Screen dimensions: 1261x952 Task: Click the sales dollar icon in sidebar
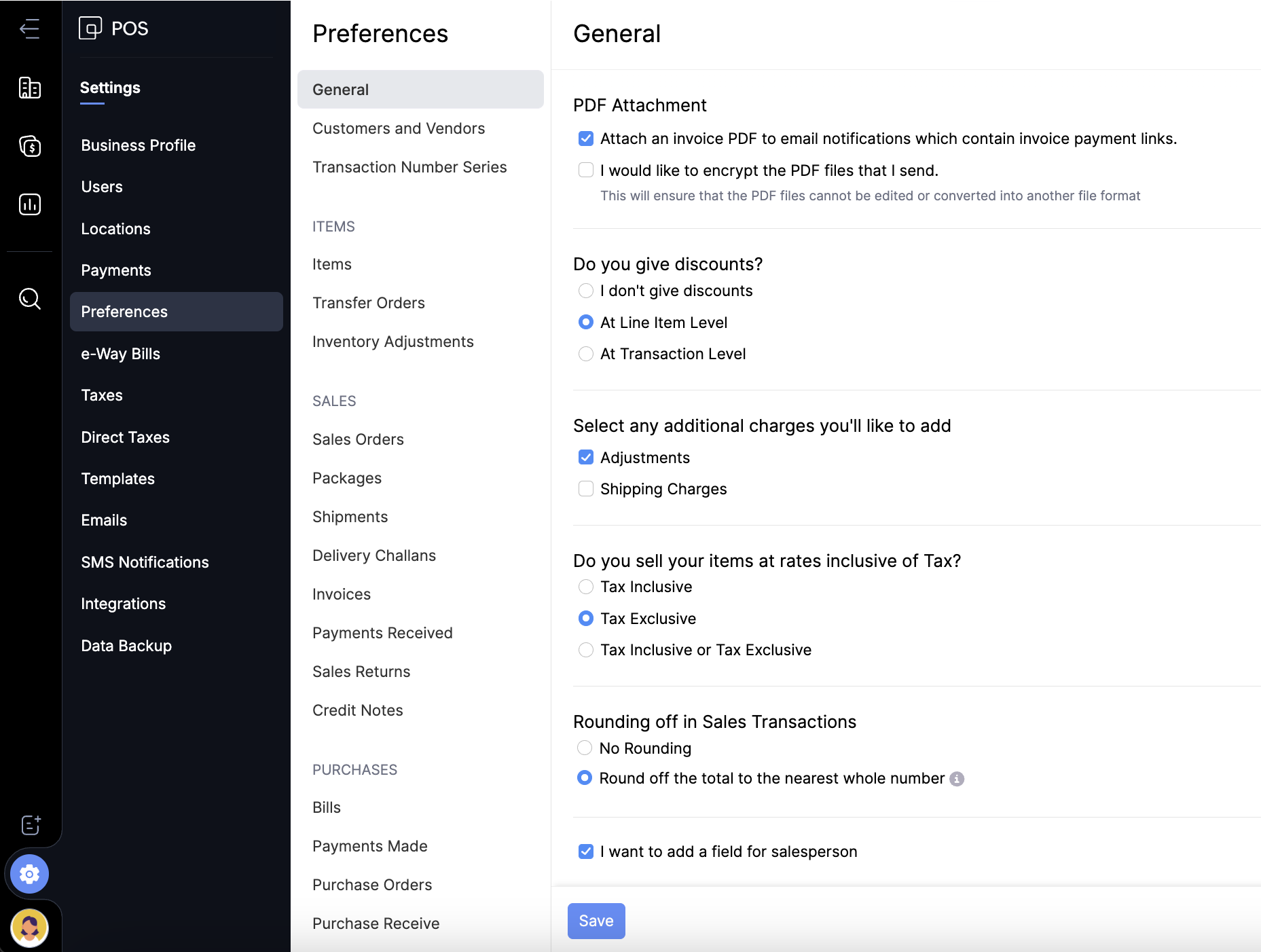(29, 146)
